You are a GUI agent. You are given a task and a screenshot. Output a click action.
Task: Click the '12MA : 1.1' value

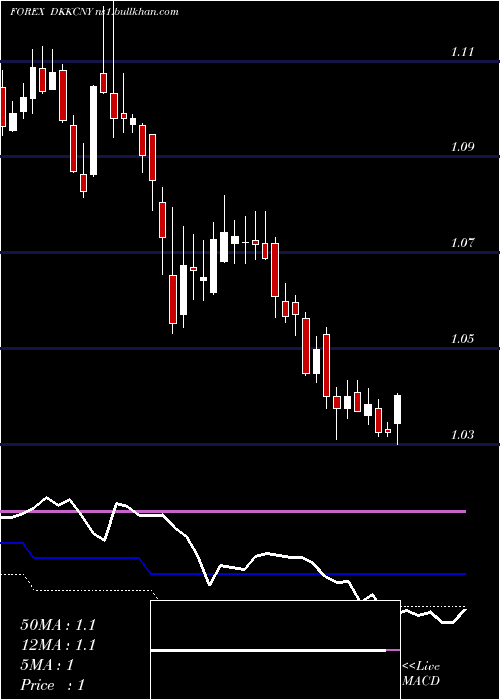(x=58, y=645)
